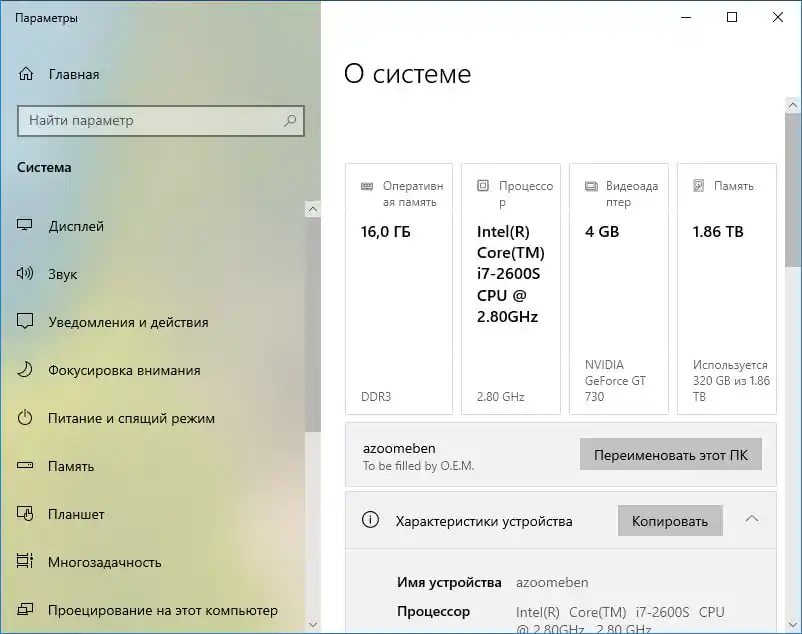
Task: Click the Home icon beside Главная
Action: click(26, 74)
